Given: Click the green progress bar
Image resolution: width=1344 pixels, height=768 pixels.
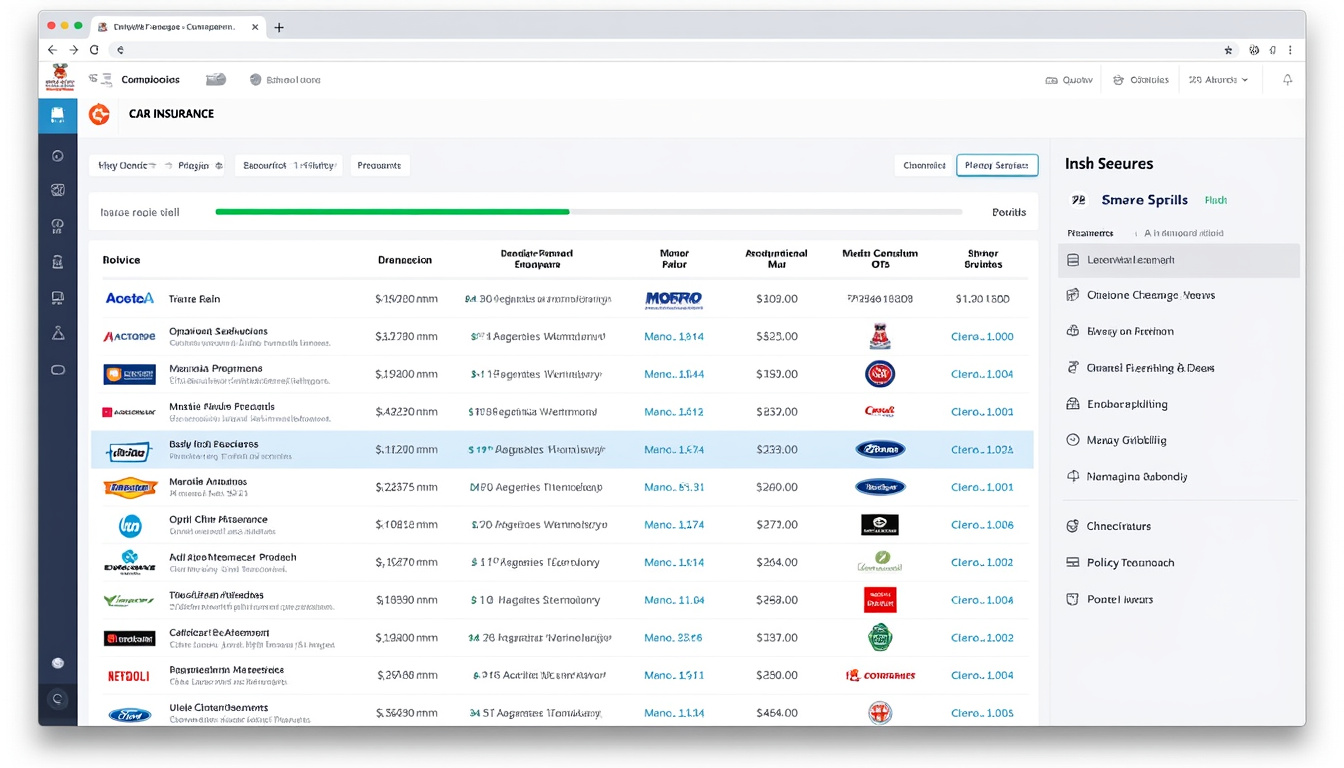Looking at the screenshot, I should tap(392, 212).
